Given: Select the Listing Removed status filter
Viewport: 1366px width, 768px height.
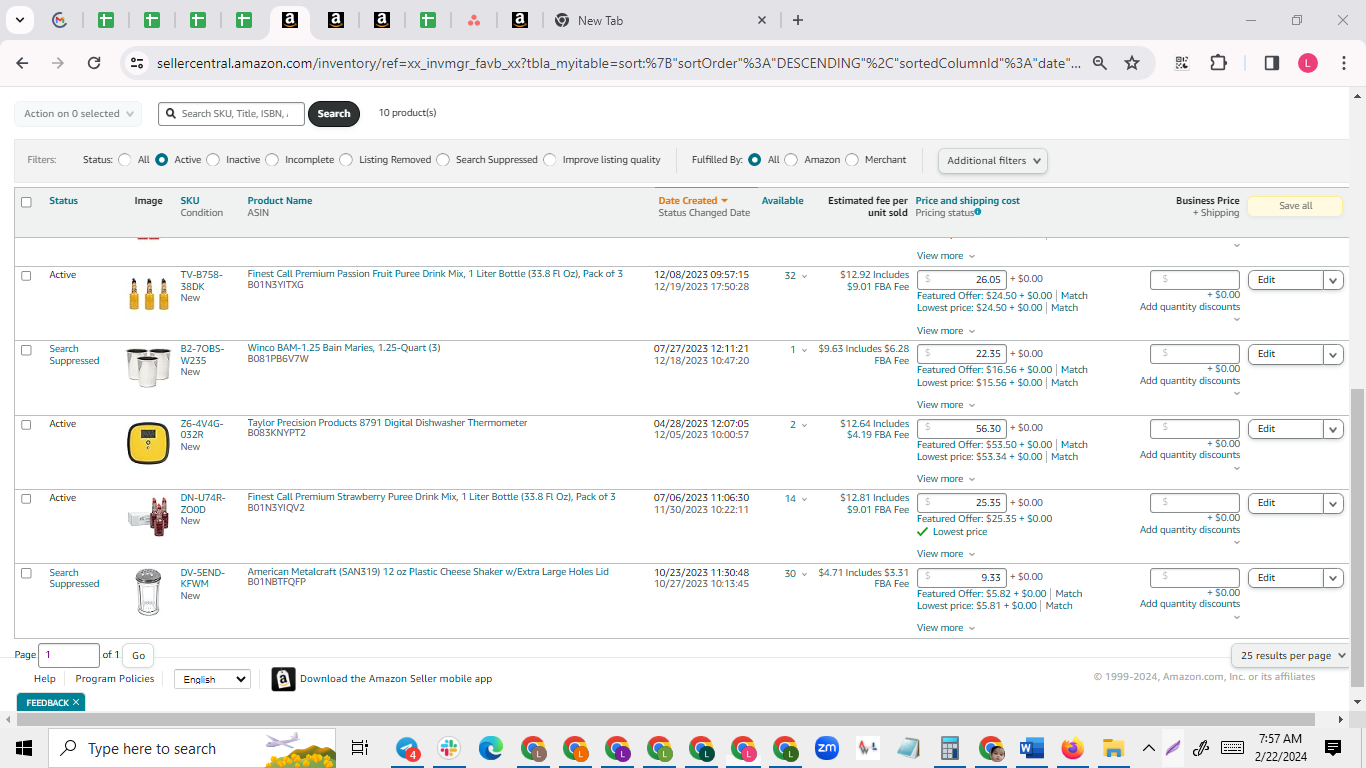Looking at the screenshot, I should 346,160.
